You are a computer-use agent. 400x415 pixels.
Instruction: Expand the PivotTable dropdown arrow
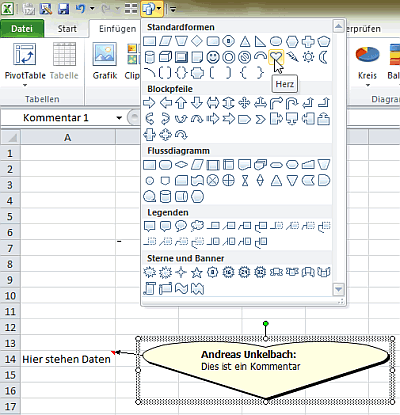(x=25, y=85)
